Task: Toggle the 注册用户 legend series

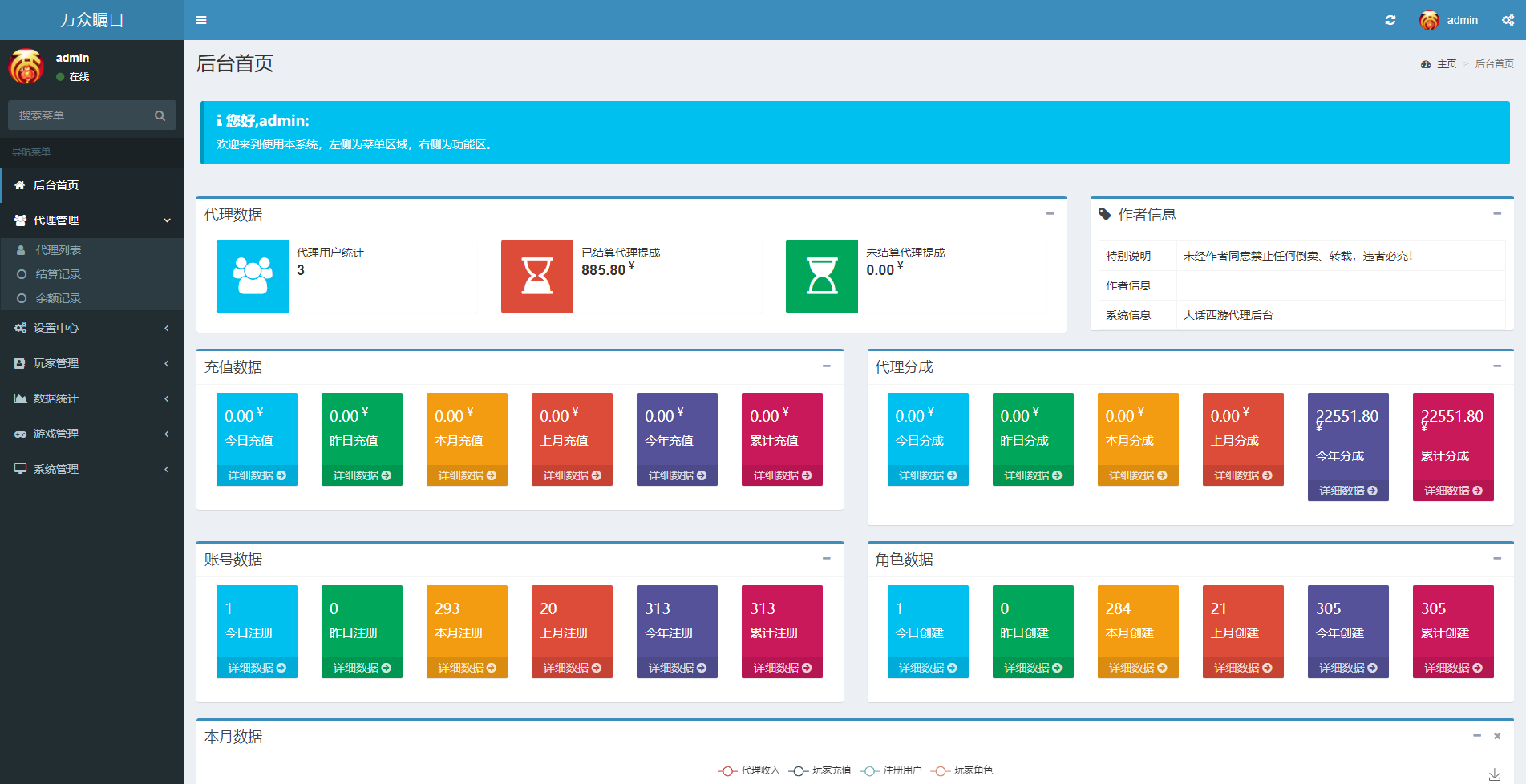Action: [892, 770]
